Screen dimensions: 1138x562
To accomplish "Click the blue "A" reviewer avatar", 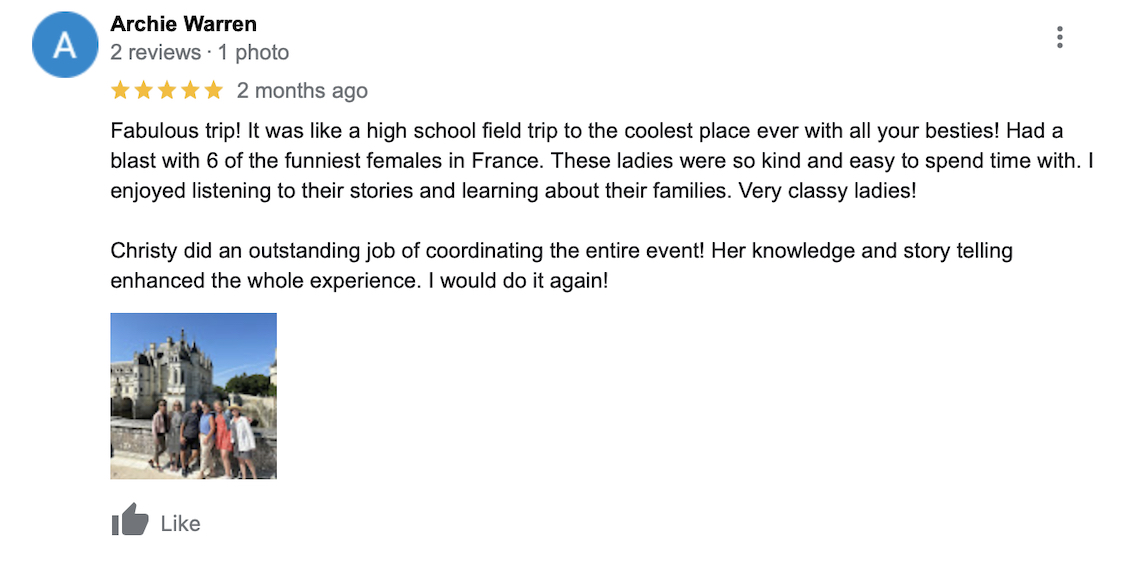I will coord(65,45).
